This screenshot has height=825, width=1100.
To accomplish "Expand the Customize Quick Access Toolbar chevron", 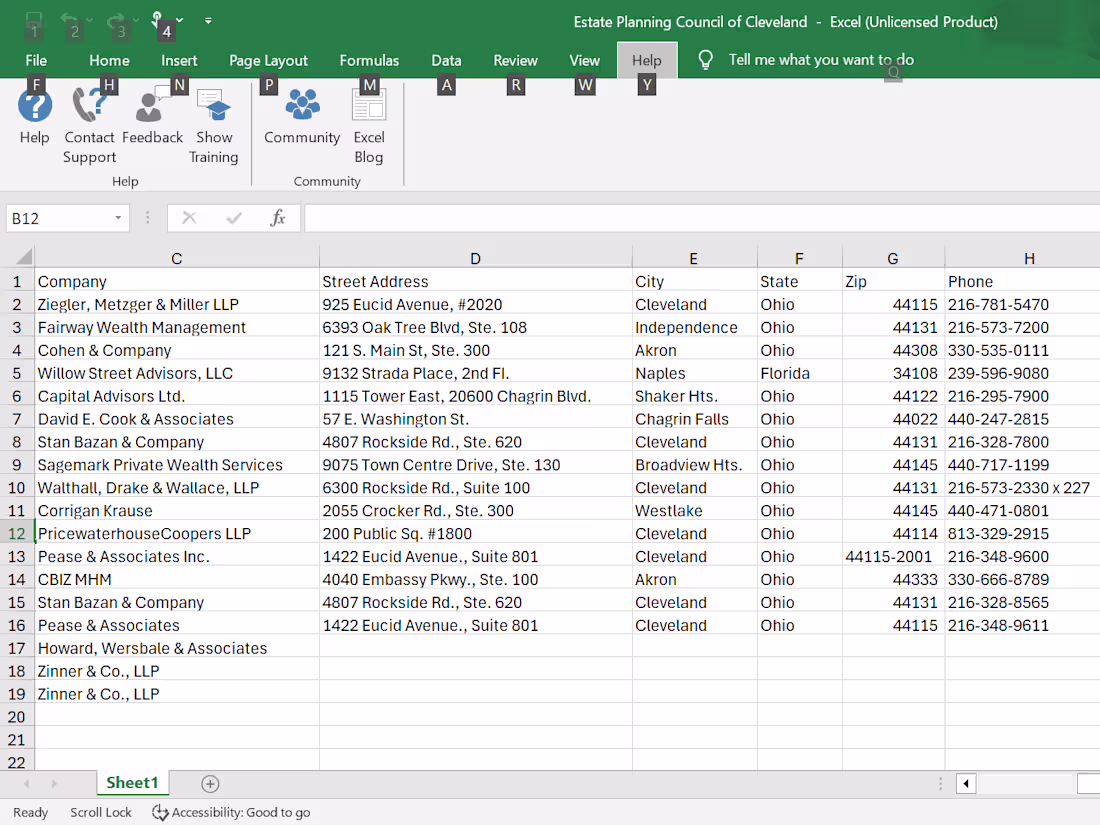I will coord(208,18).
